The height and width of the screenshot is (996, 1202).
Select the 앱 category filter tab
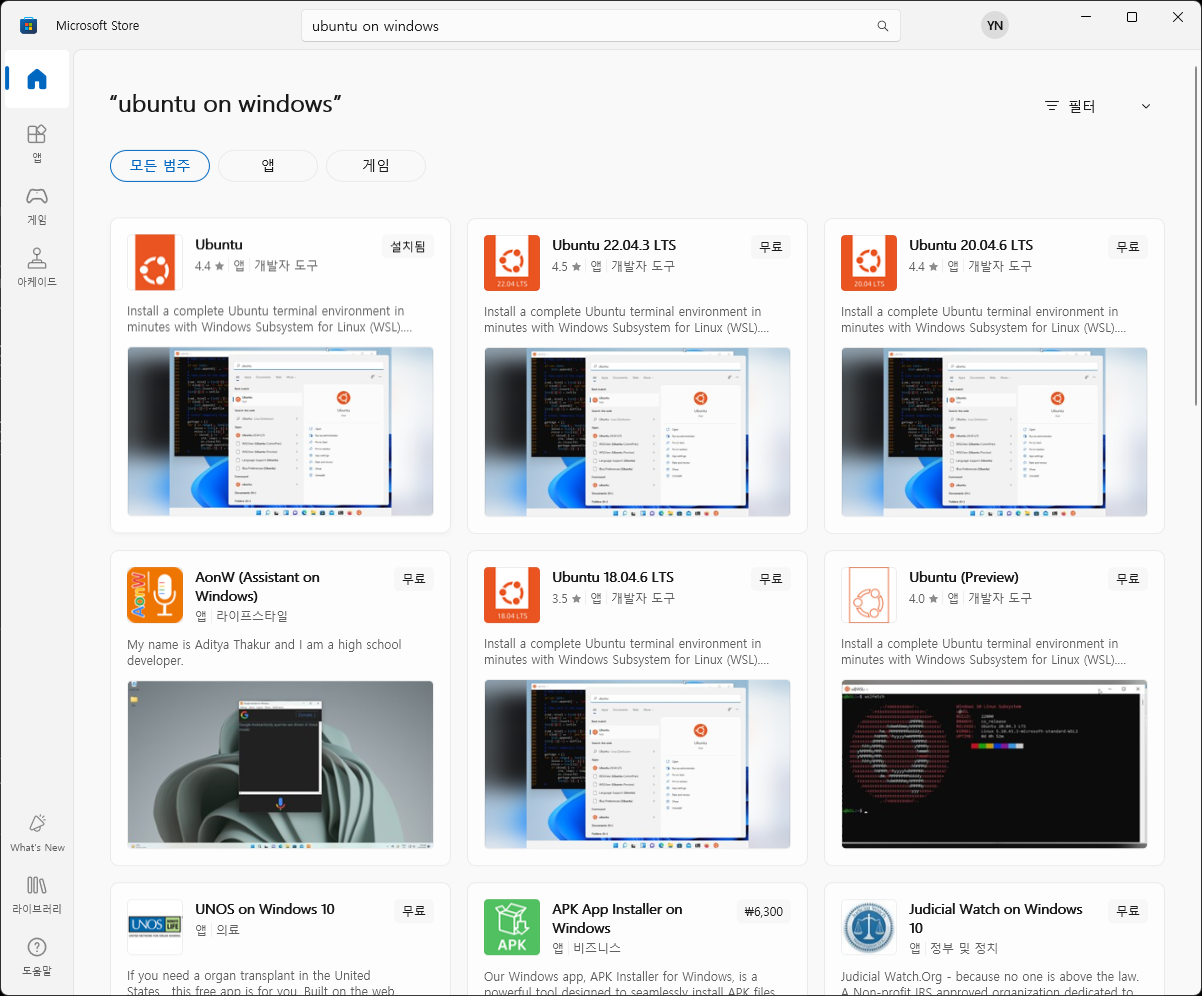pyautogui.click(x=268, y=166)
